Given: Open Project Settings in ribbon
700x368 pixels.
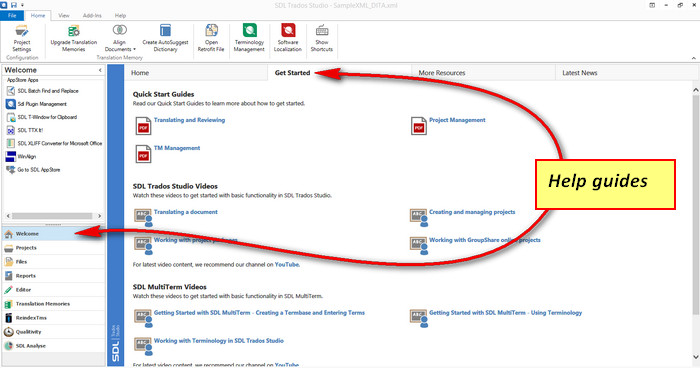Looking at the screenshot, I should coord(21,38).
